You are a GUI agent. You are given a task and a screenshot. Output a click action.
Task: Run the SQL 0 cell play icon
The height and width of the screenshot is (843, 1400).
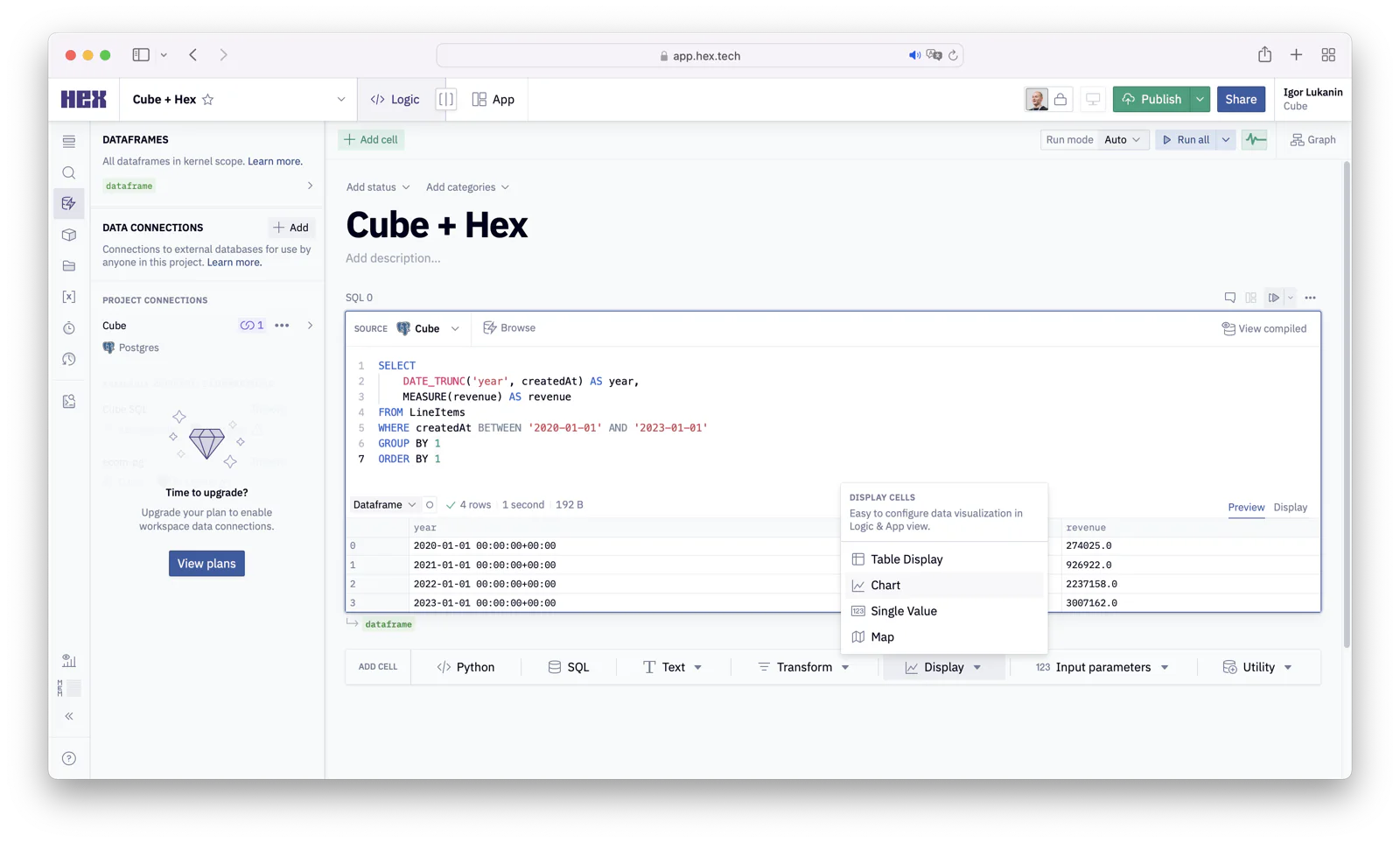tap(1274, 298)
